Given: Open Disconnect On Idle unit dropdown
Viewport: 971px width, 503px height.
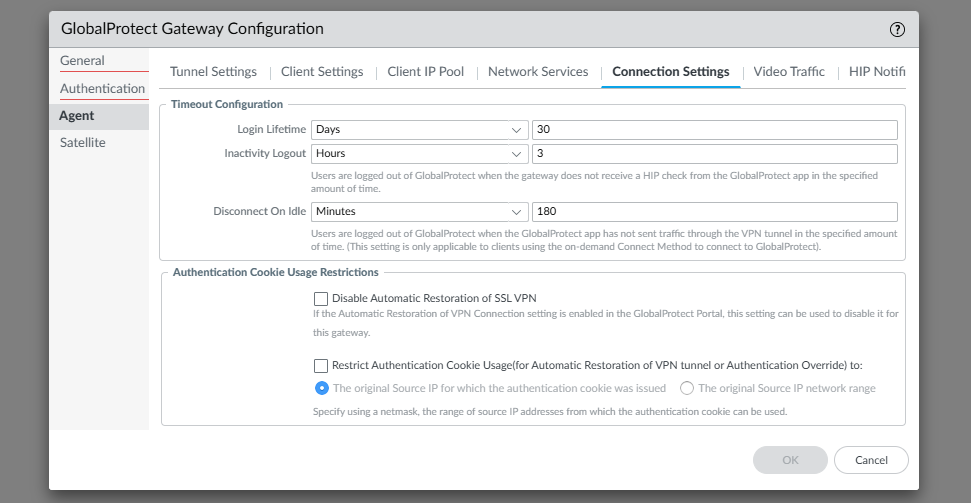Looking at the screenshot, I should point(420,212).
